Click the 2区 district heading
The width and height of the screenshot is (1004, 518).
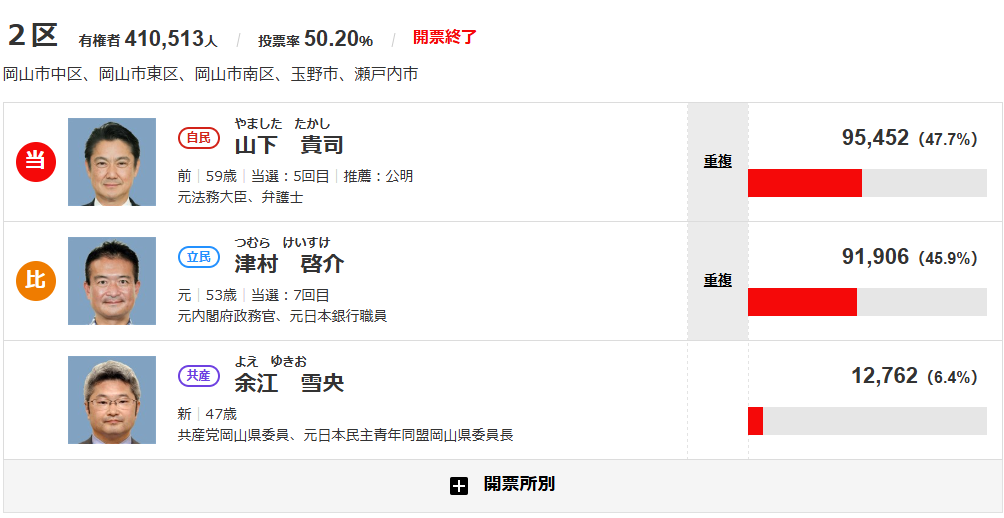click(33, 36)
